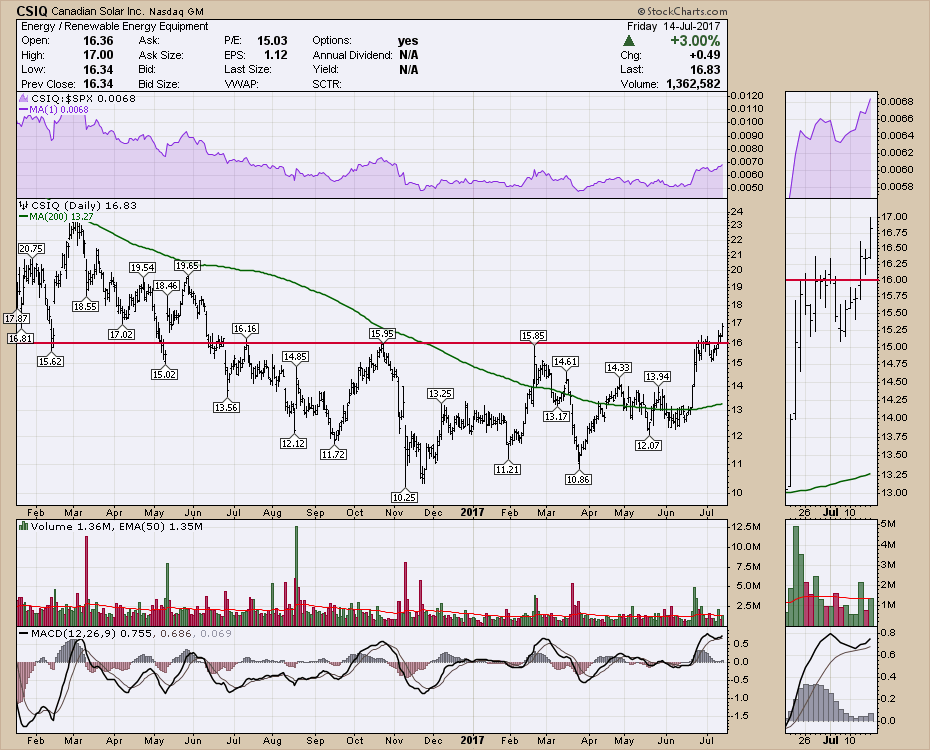Click the 16.16 price label
Screen dimensions: 930x750
245,328
